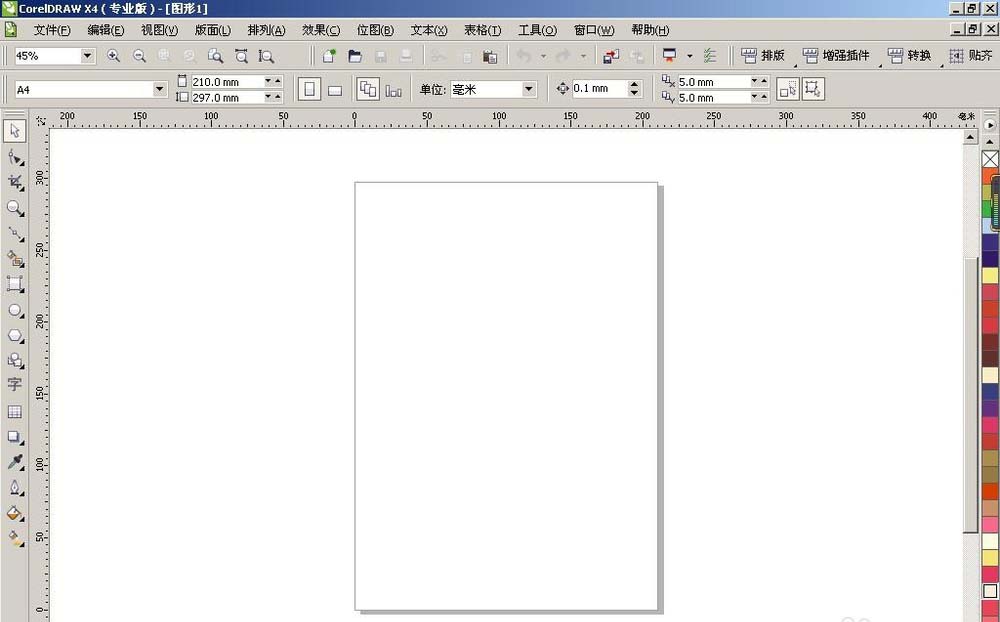Image resolution: width=1000 pixels, height=622 pixels.
Task: Open 窗口(W) menu
Action: (x=594, y=30)
